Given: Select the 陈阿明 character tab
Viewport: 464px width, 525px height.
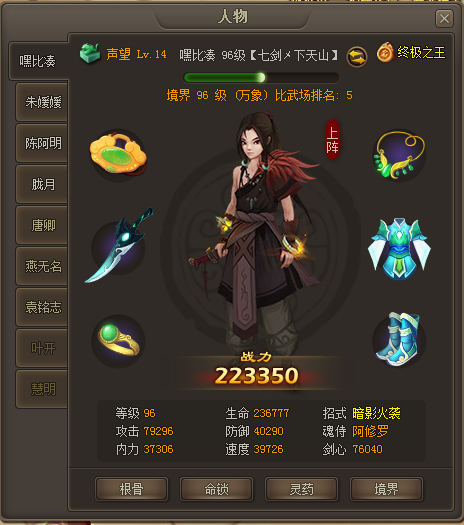Looking at the screenshot, I should point(42,143).
